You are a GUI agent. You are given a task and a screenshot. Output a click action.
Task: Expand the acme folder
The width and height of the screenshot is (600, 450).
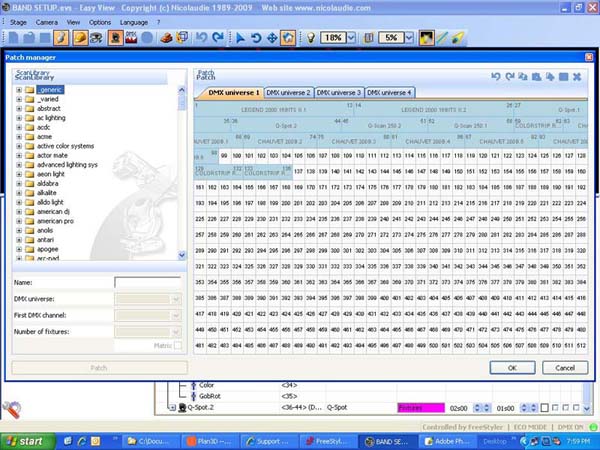click(19, 137)
